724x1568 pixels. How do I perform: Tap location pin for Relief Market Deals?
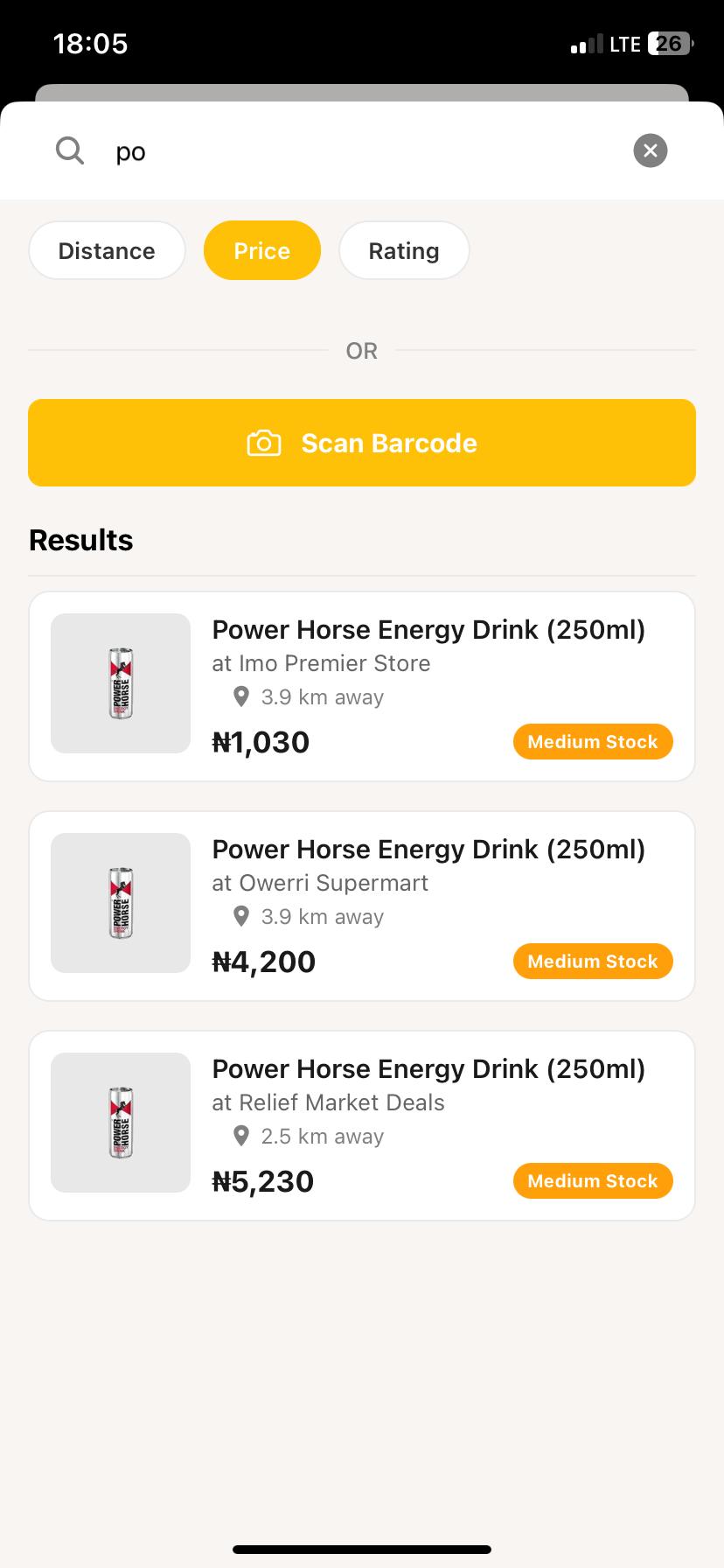[241, 1137]
